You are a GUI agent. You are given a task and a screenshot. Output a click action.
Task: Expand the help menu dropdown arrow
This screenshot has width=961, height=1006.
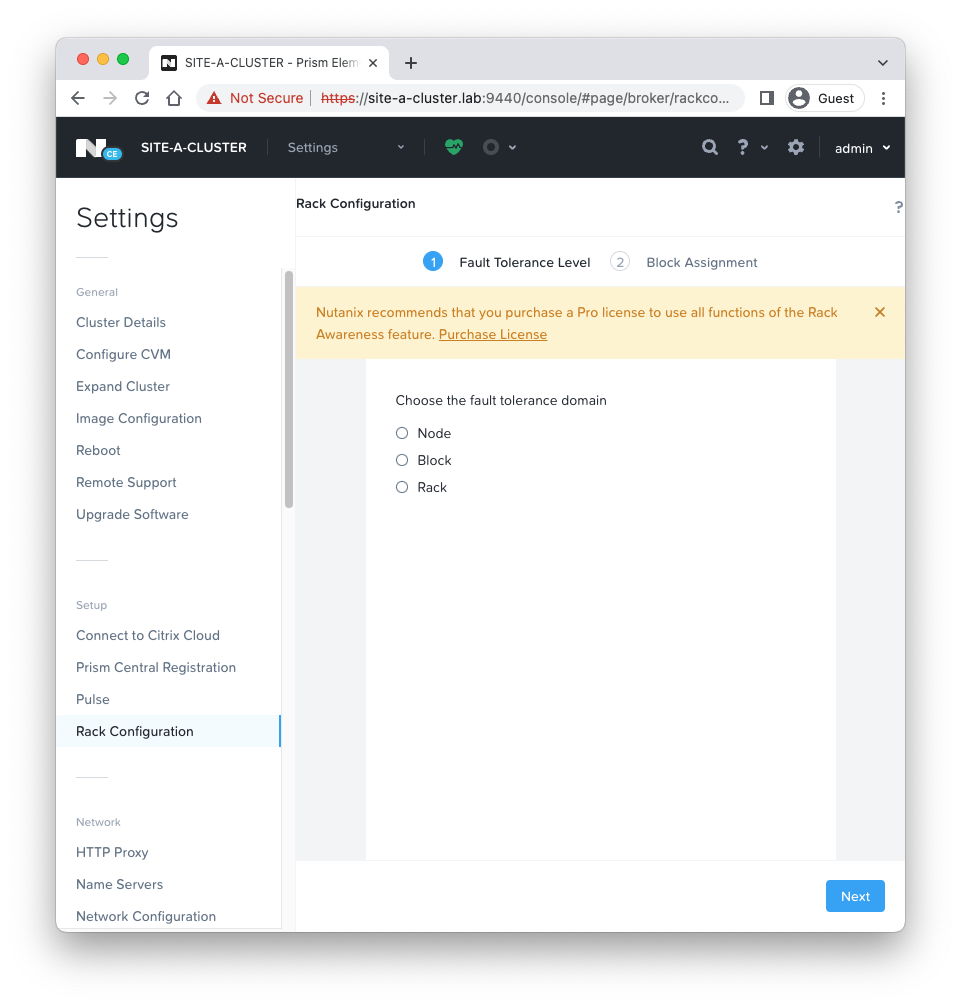(764, 148)
